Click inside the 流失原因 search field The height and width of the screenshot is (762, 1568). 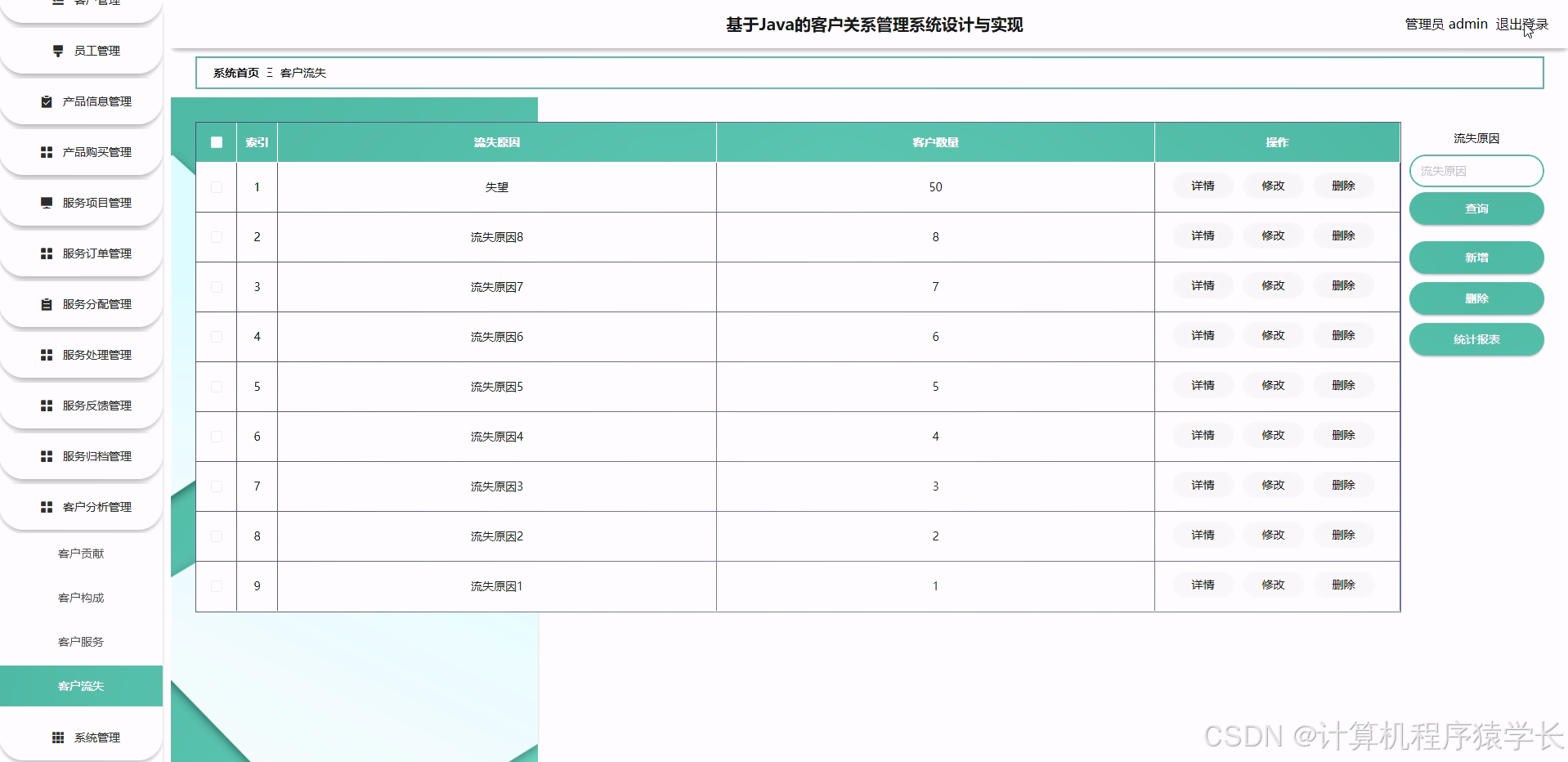(1475, 171)
